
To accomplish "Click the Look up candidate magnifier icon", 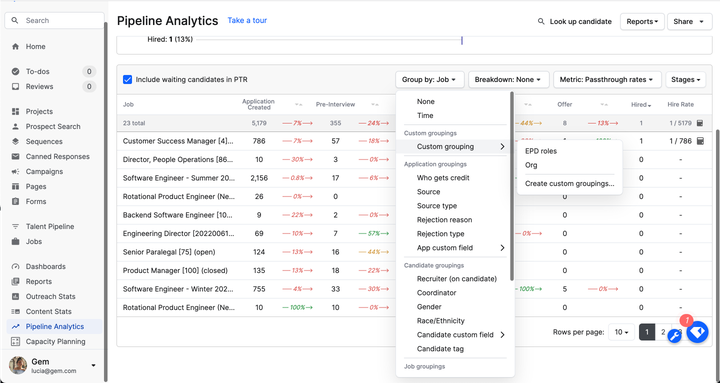I will click(541, 21).
